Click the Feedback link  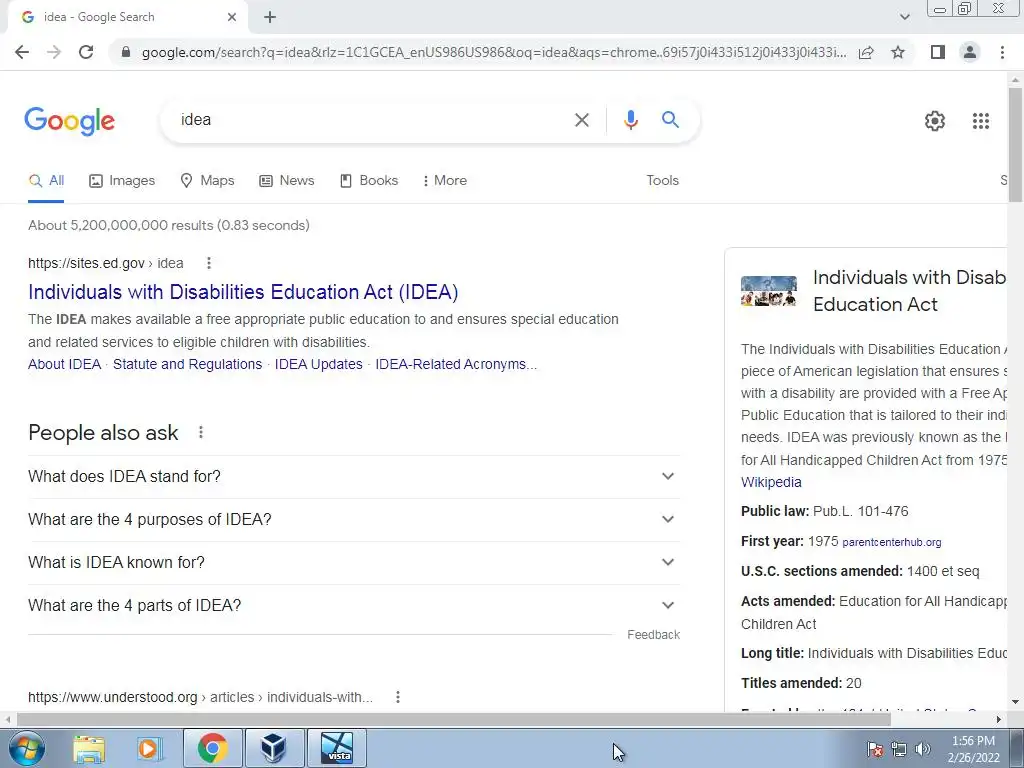click(653, 635)
